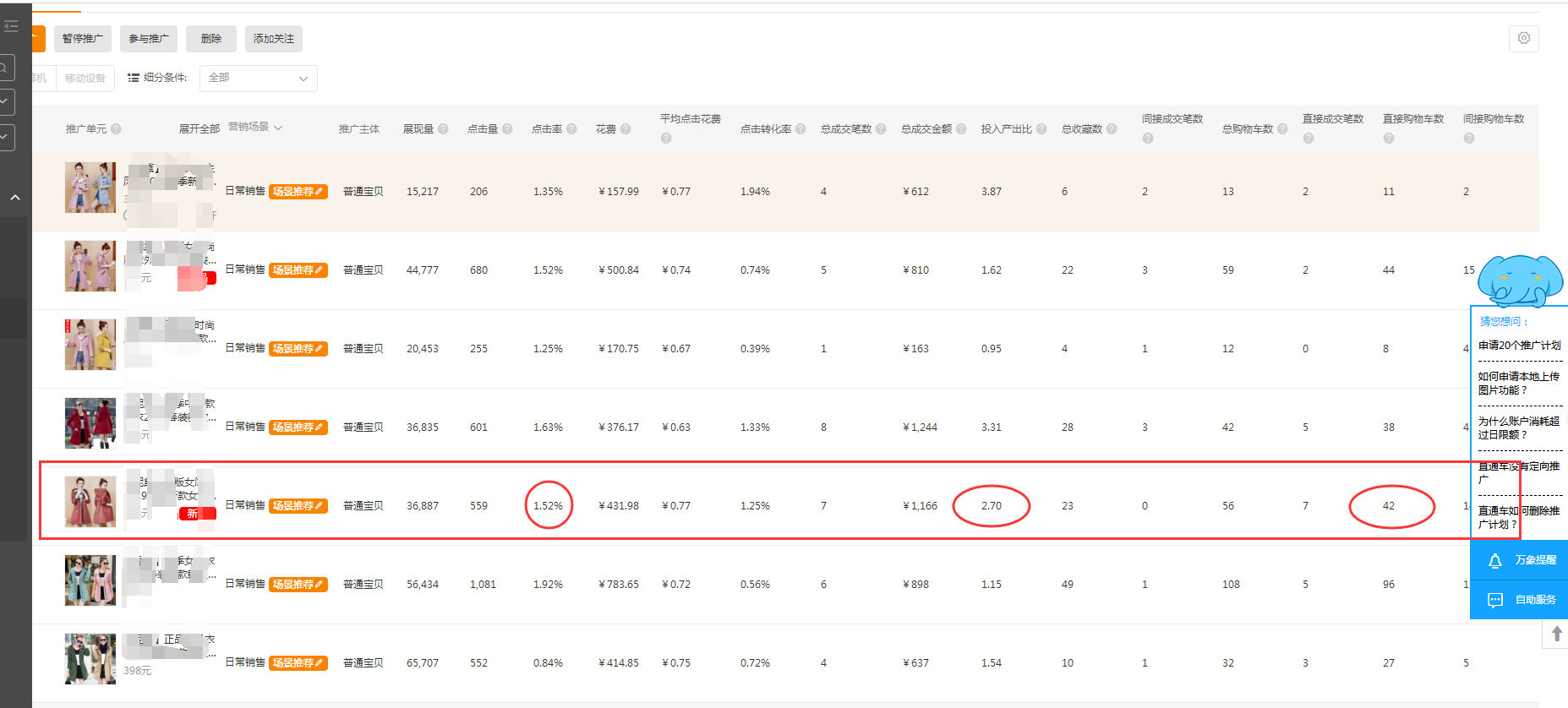The height and width of the screenshot is (708, 1568).
Task: Edit 场景推荐 tag in first product row
Action: tap(298, 192)
